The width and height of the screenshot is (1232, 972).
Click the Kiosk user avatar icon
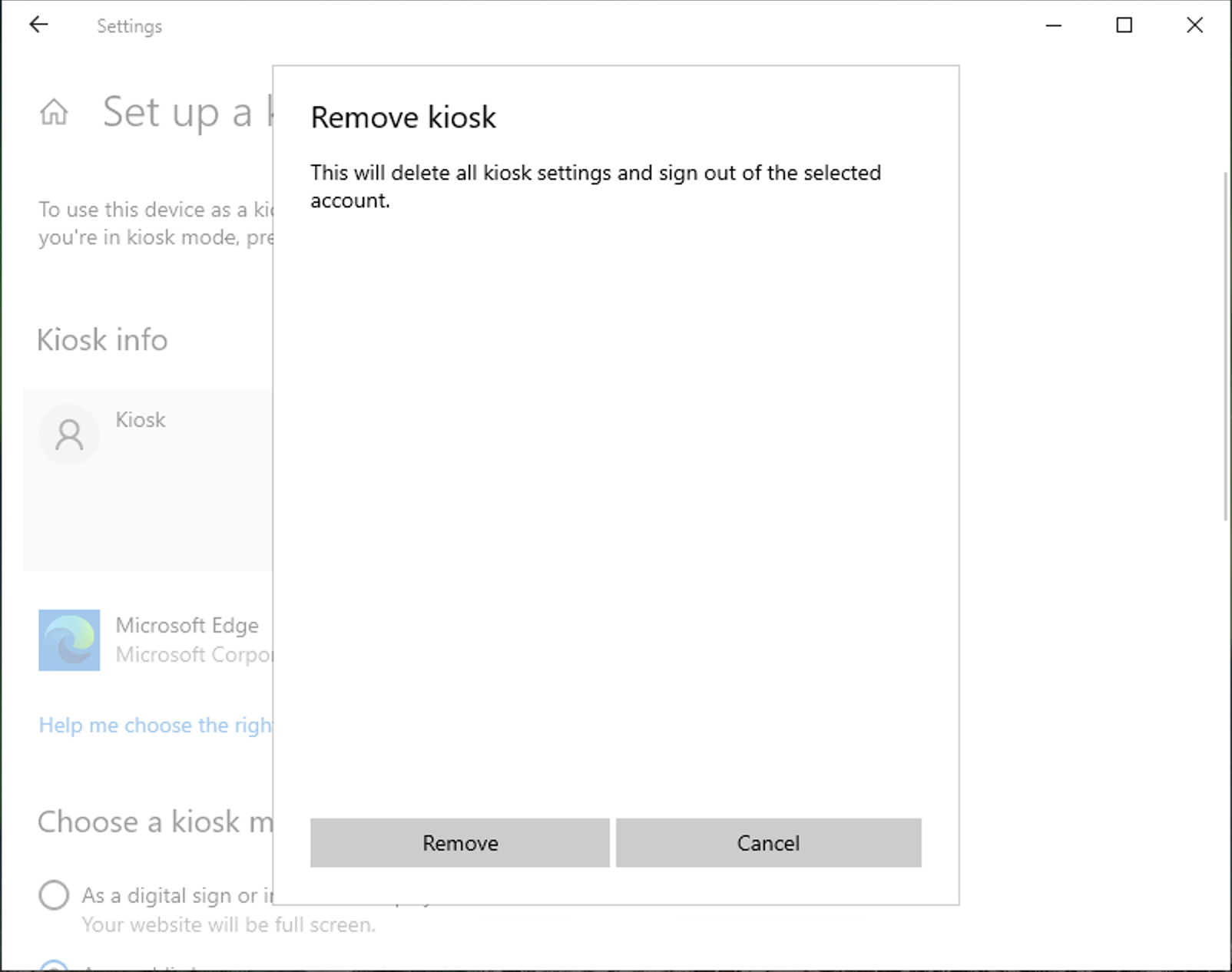[x=69, y=435]
